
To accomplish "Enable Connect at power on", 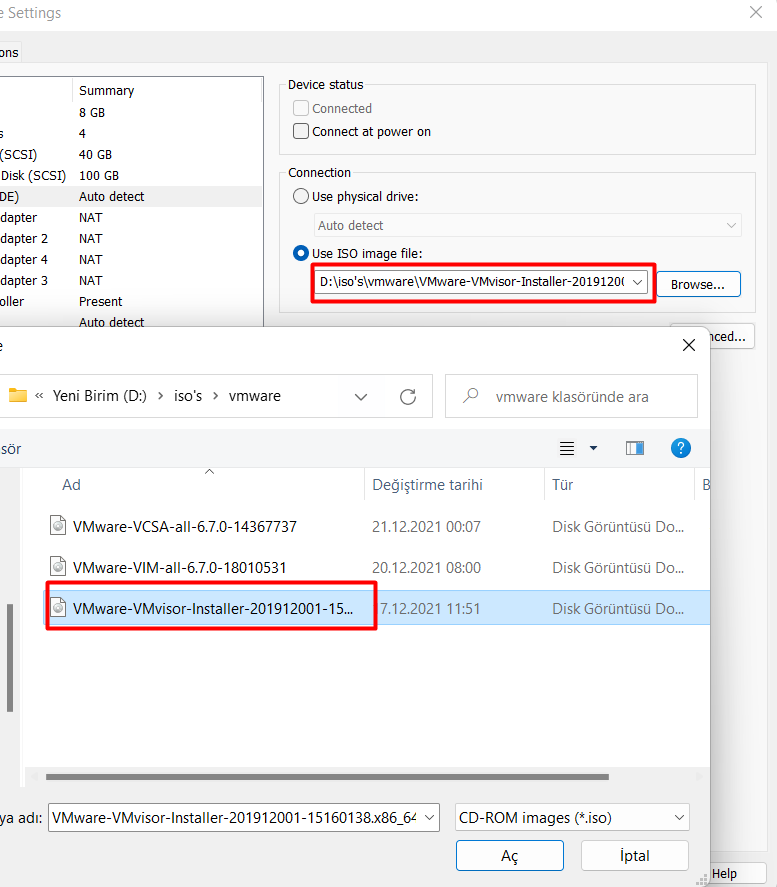I will point(301,131).
